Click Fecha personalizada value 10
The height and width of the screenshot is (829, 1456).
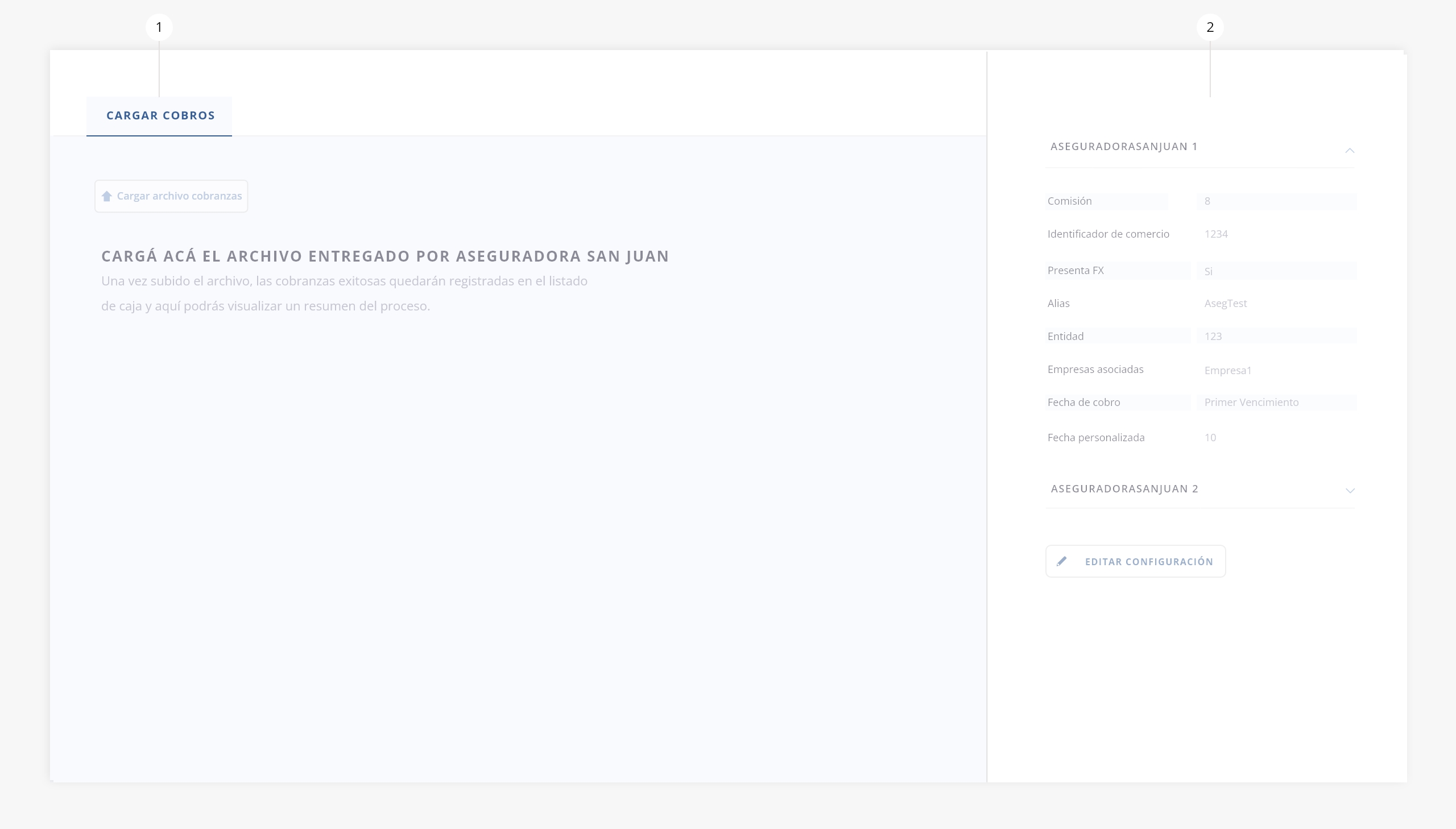(x=1210, y=438)
